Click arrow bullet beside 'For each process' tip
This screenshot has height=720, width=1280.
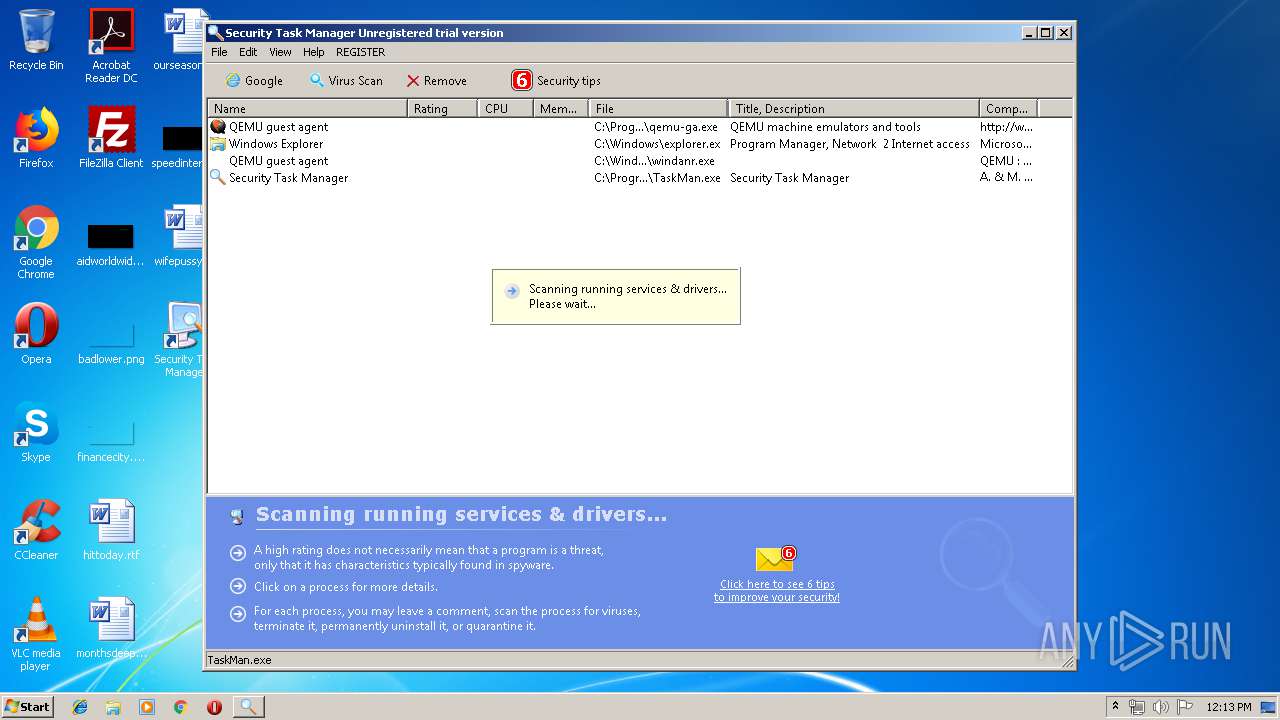(x=237, y=613)
